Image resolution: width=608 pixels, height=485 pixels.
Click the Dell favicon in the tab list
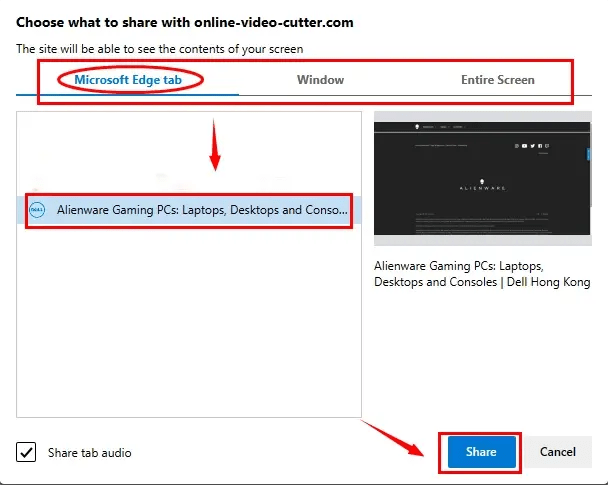37,210
